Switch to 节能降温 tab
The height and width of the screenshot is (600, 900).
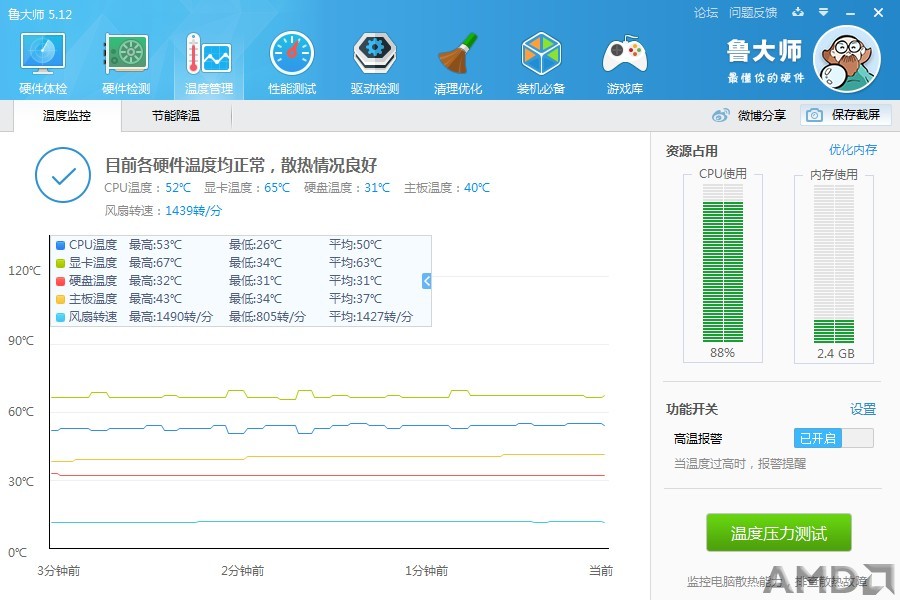point(176,116)
